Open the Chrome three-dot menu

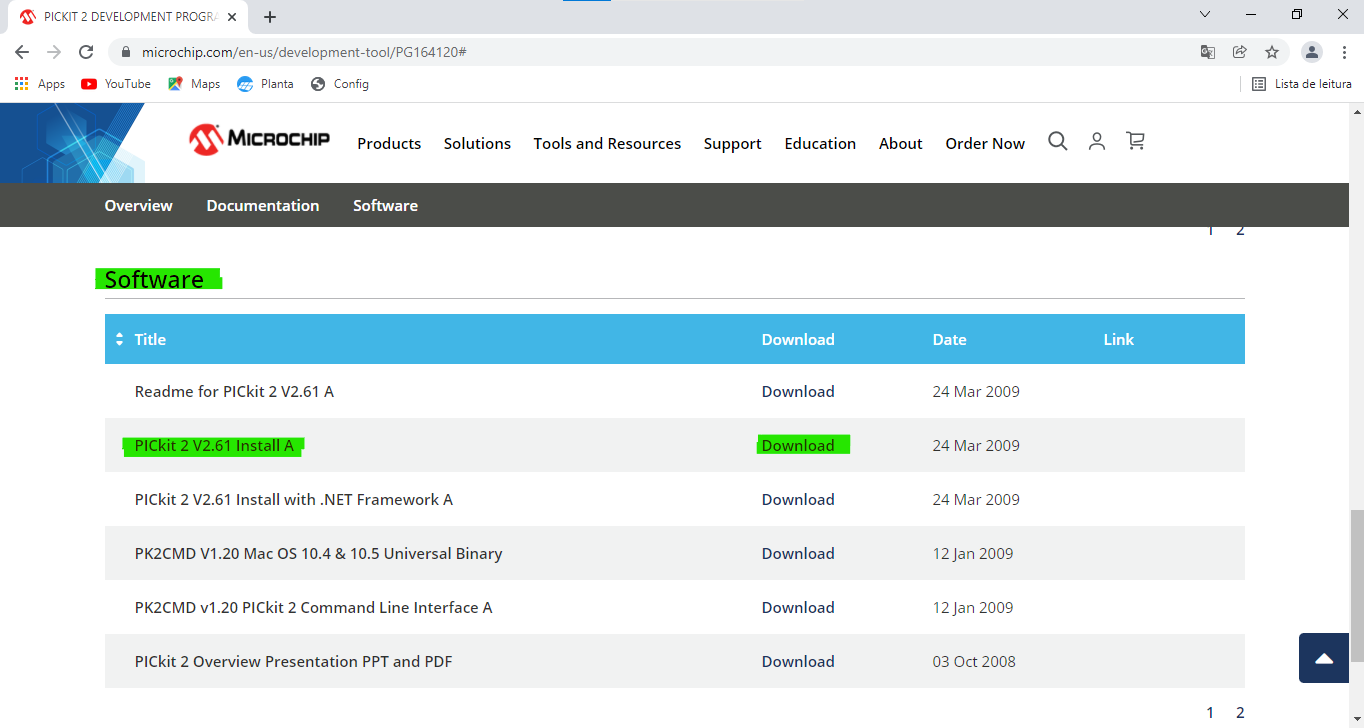[1345, 52]
